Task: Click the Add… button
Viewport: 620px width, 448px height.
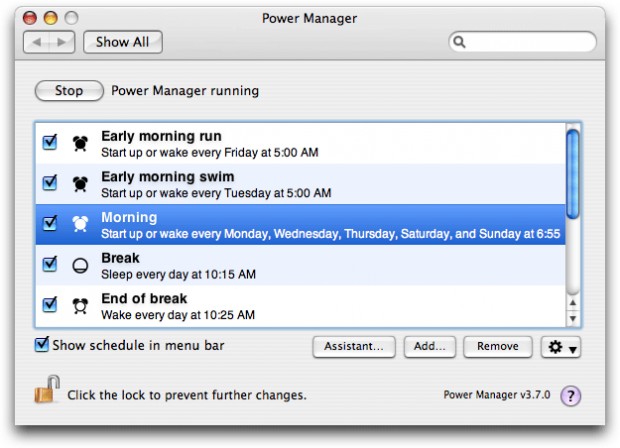Action: 430,347
